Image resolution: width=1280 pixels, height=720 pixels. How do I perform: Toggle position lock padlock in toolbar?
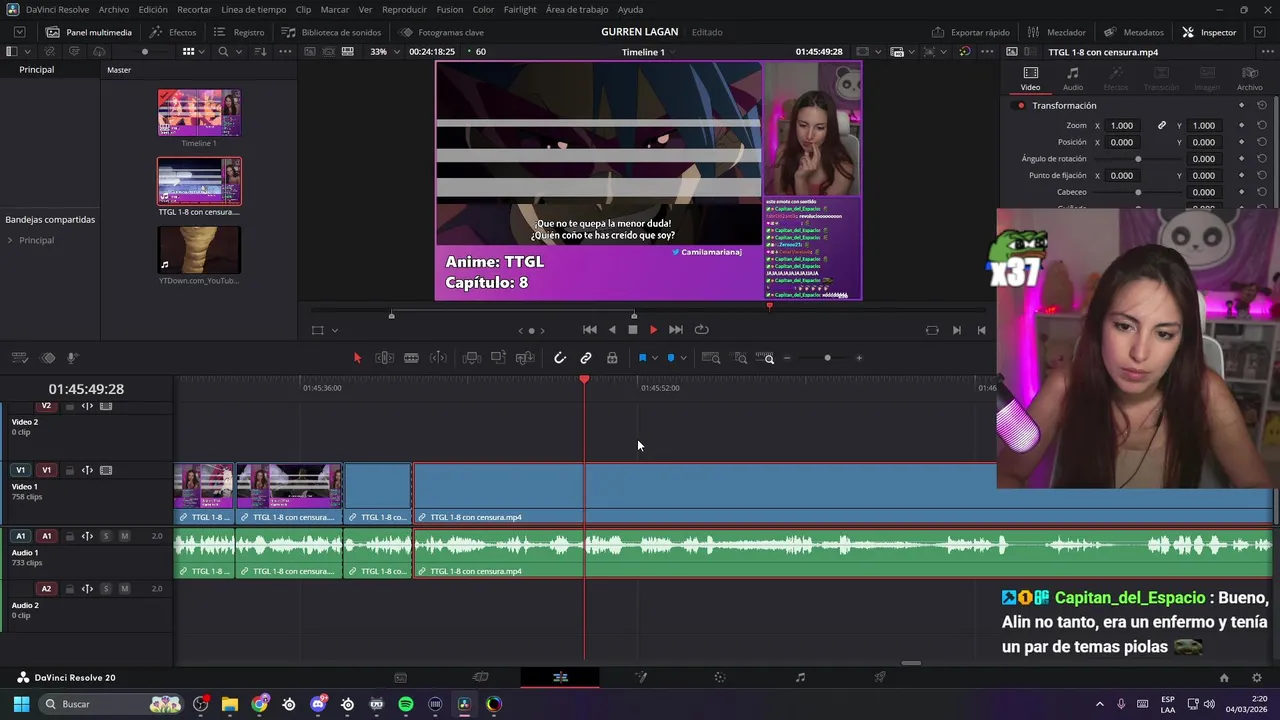pyautogui.click(x=612, y=358)
